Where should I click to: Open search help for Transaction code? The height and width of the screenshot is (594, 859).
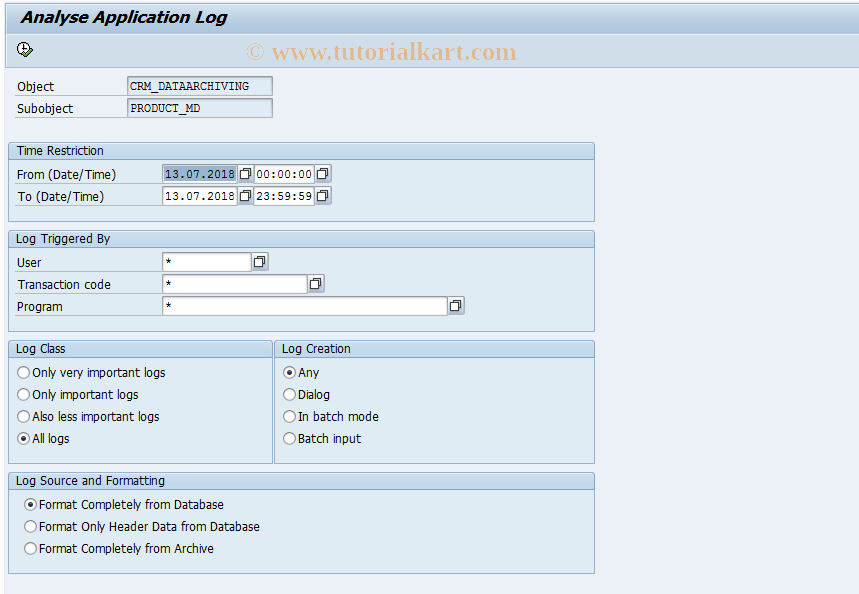pyautogui.click(x=316, y=283)
